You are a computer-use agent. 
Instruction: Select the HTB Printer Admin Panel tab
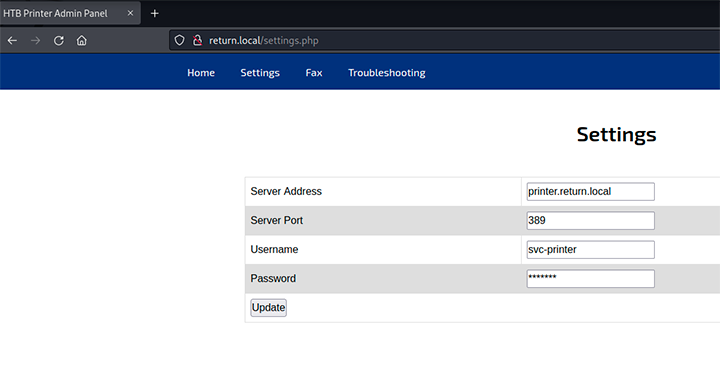(x=70, y=13)
